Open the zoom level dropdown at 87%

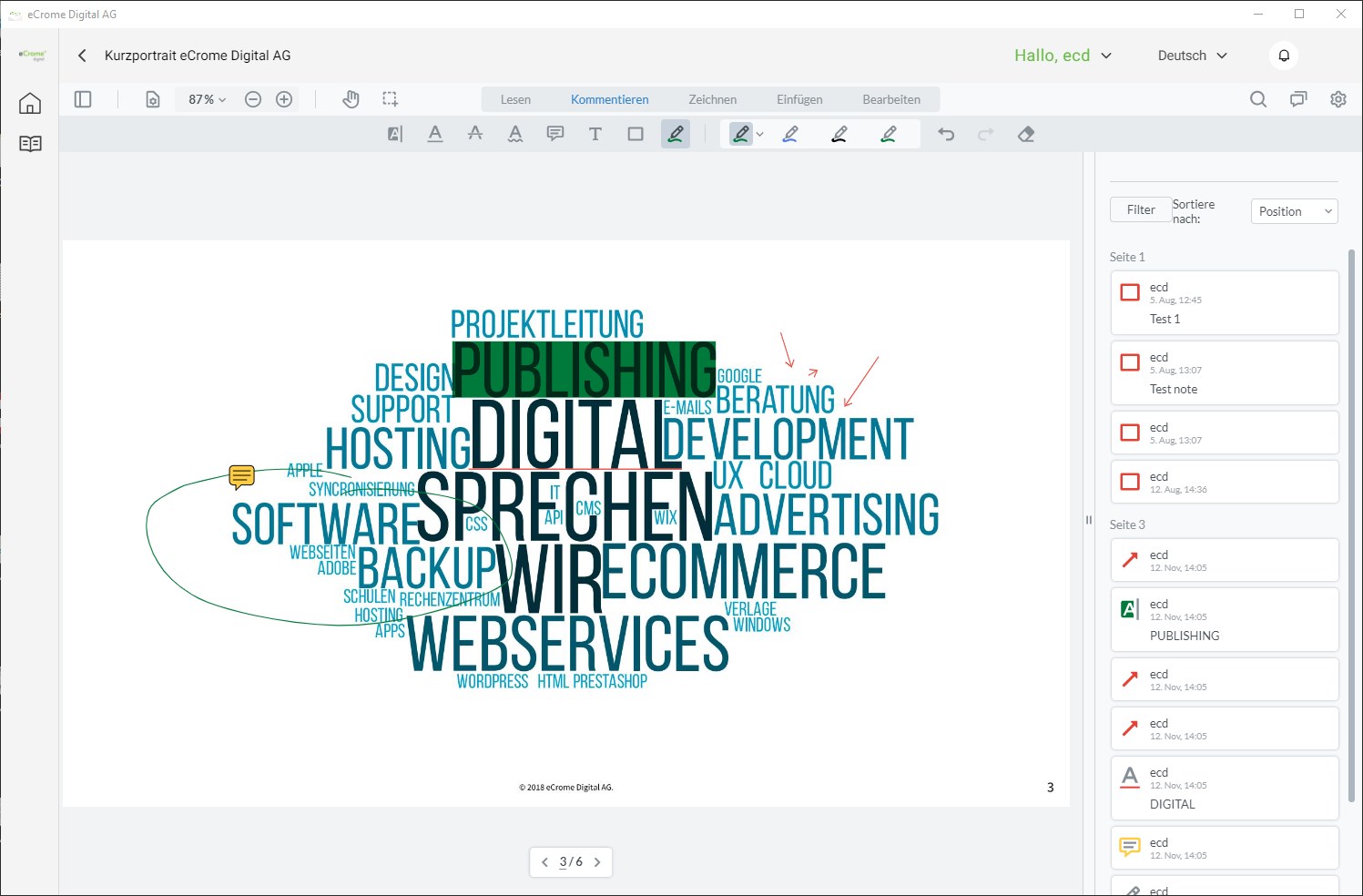(208, 99)
